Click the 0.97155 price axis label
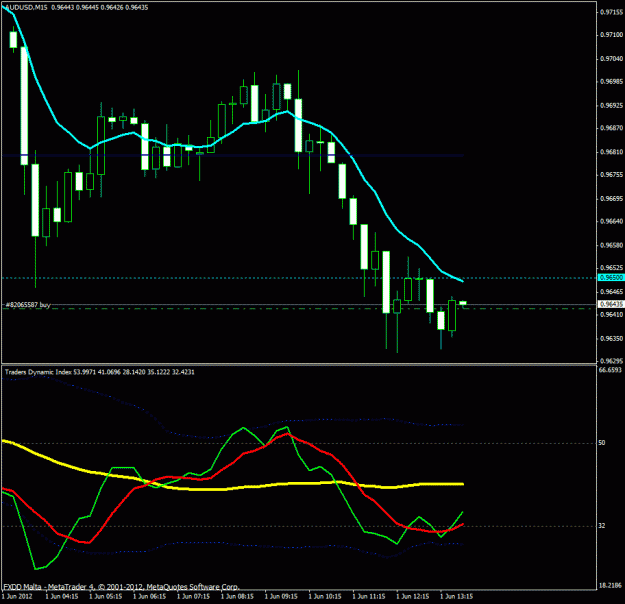Viewport: 625px width, 604px height. tap(611, 12)
